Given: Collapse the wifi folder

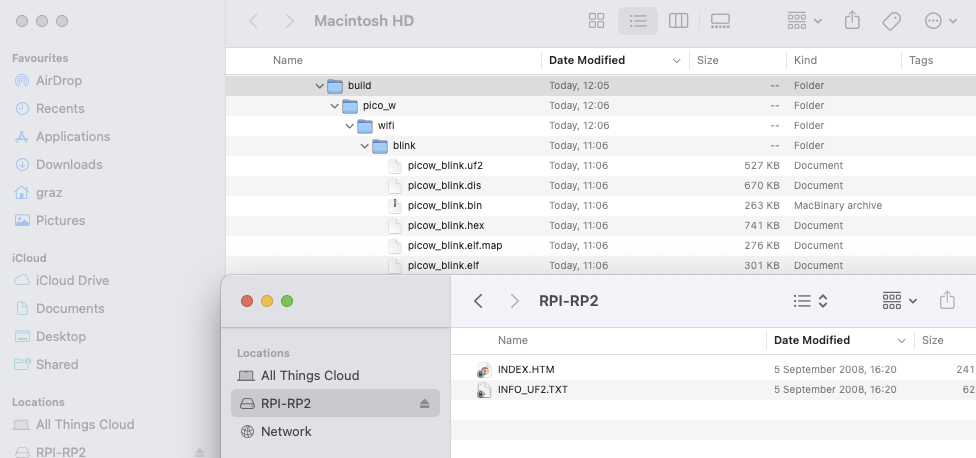Looking at the screenshot, I should pyautogui.click(x=349, y=126).
